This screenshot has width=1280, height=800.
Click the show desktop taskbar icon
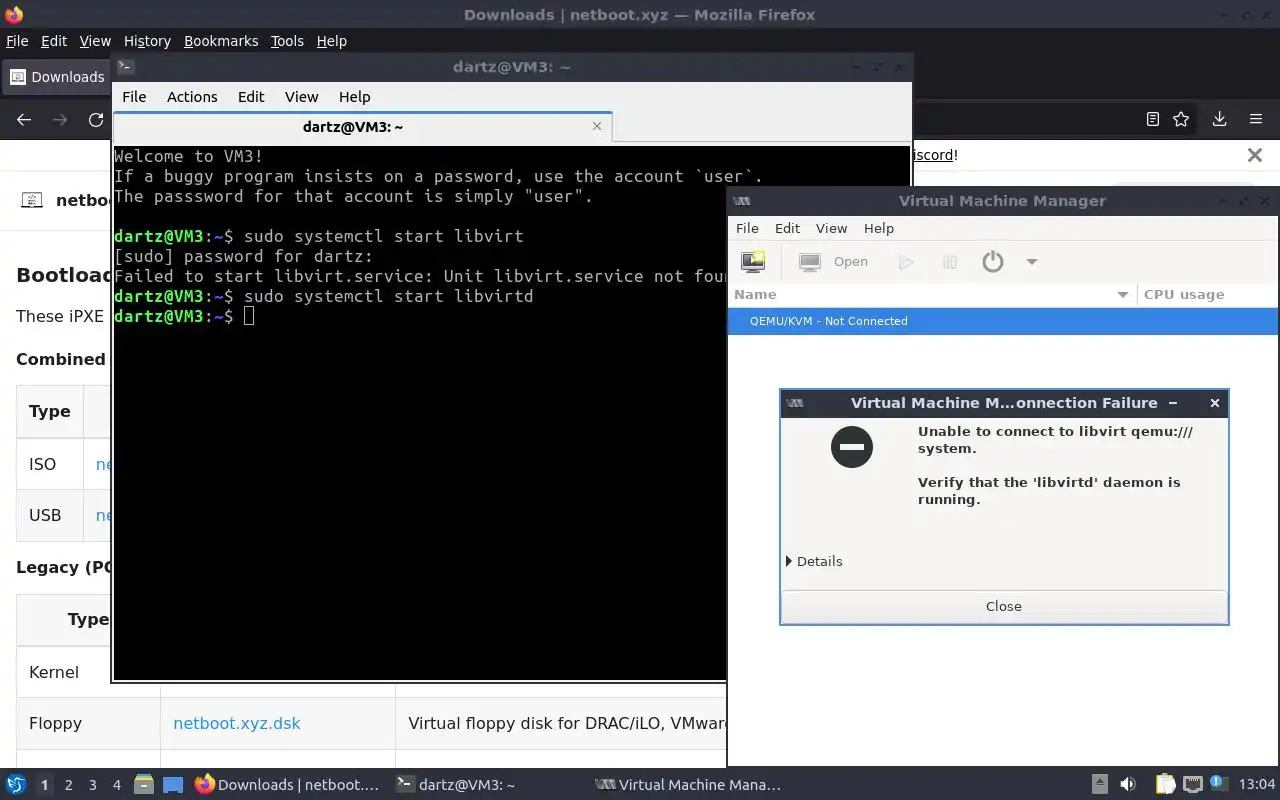(x=173, y=785)
